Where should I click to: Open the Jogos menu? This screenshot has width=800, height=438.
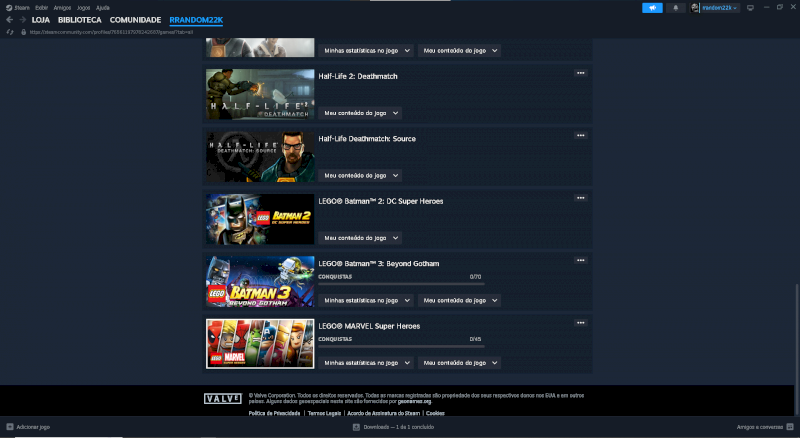point(83,8)
